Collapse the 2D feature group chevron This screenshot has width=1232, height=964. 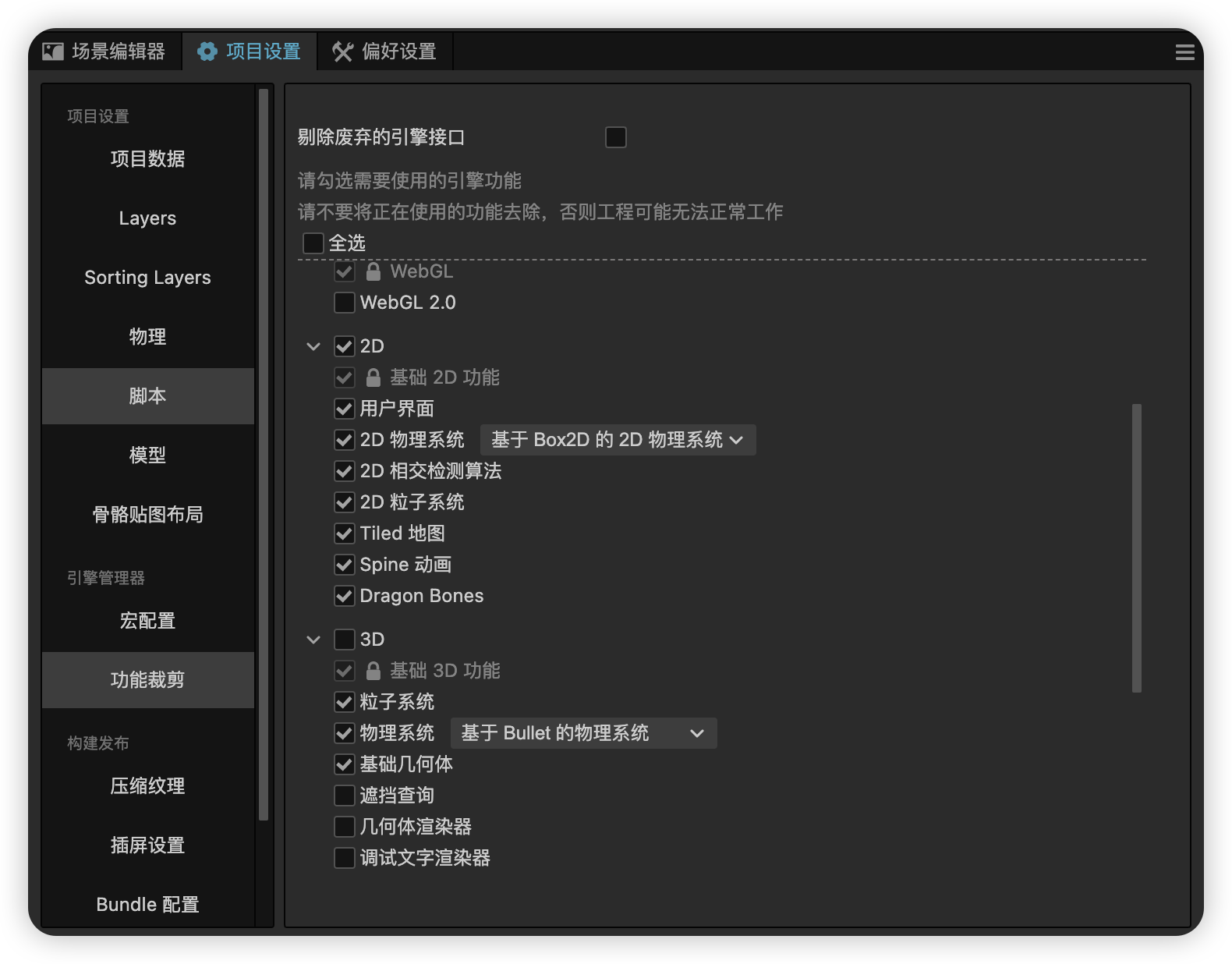click(x=313, y=346)
